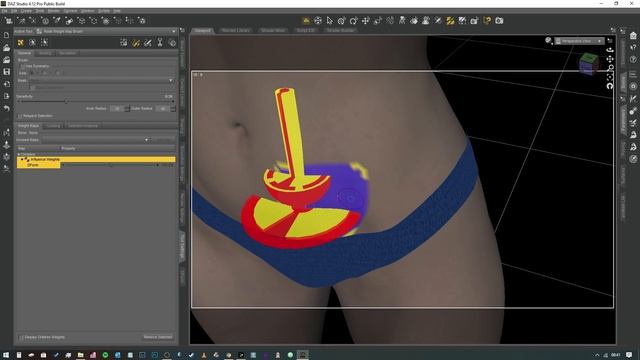The width and height of the screenshot is (640, 360).
Task: Open the Active Tool dropdown in Tool Settings
Action: [106, 31]
